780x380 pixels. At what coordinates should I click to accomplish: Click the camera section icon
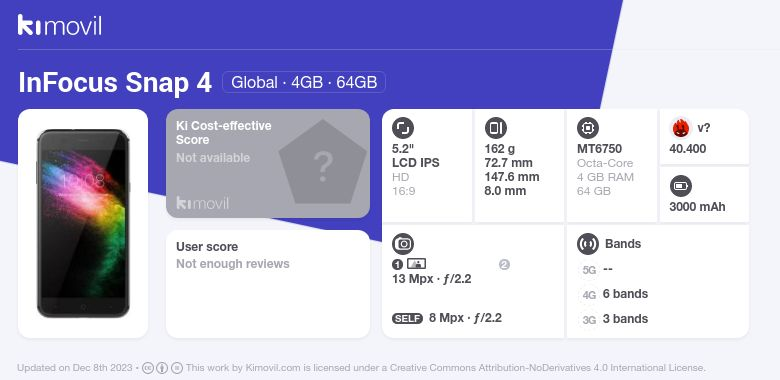coord(403,244)
